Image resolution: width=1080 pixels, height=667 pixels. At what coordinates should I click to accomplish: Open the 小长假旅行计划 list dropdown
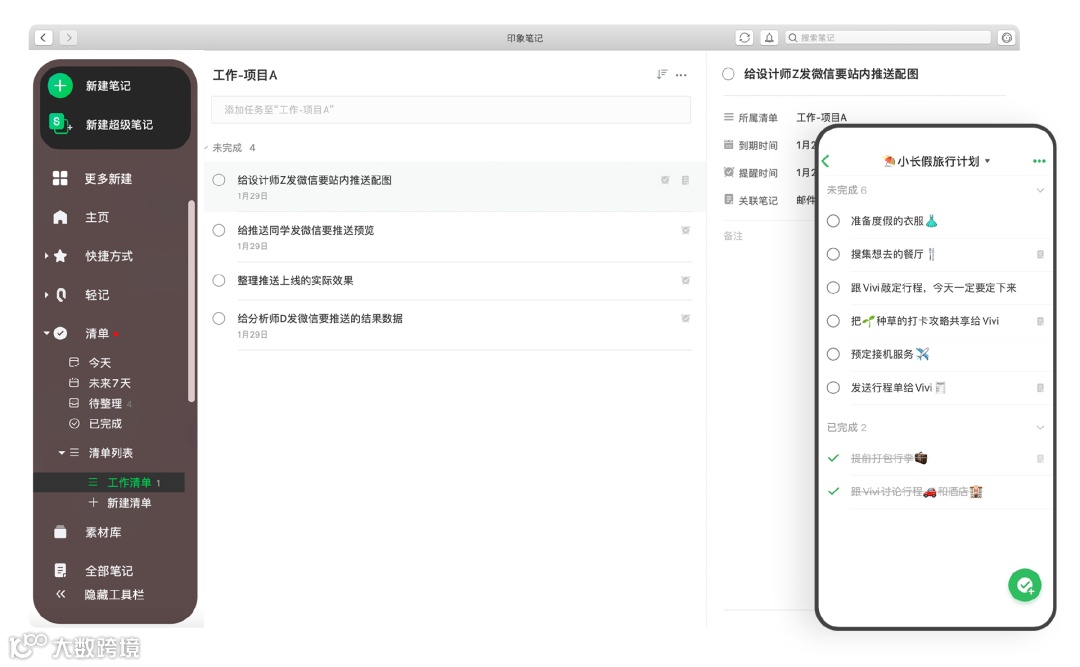point(988,161)
